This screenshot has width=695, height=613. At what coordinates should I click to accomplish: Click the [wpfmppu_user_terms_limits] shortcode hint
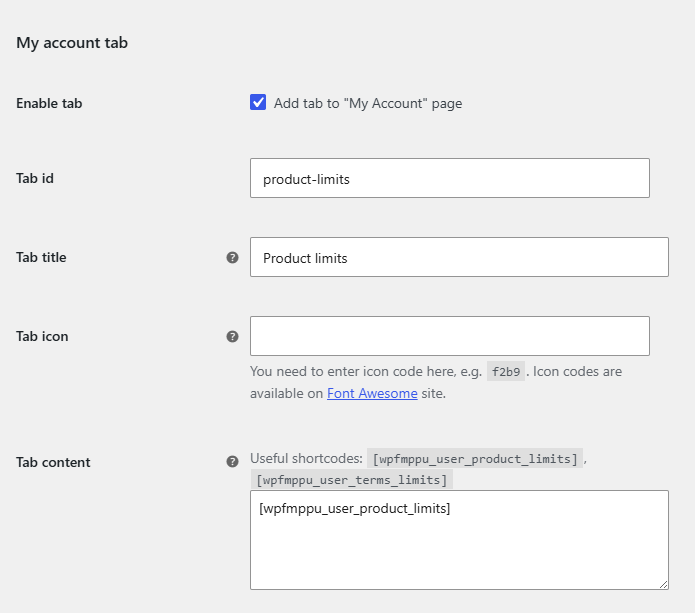click(x=352, y=480)
